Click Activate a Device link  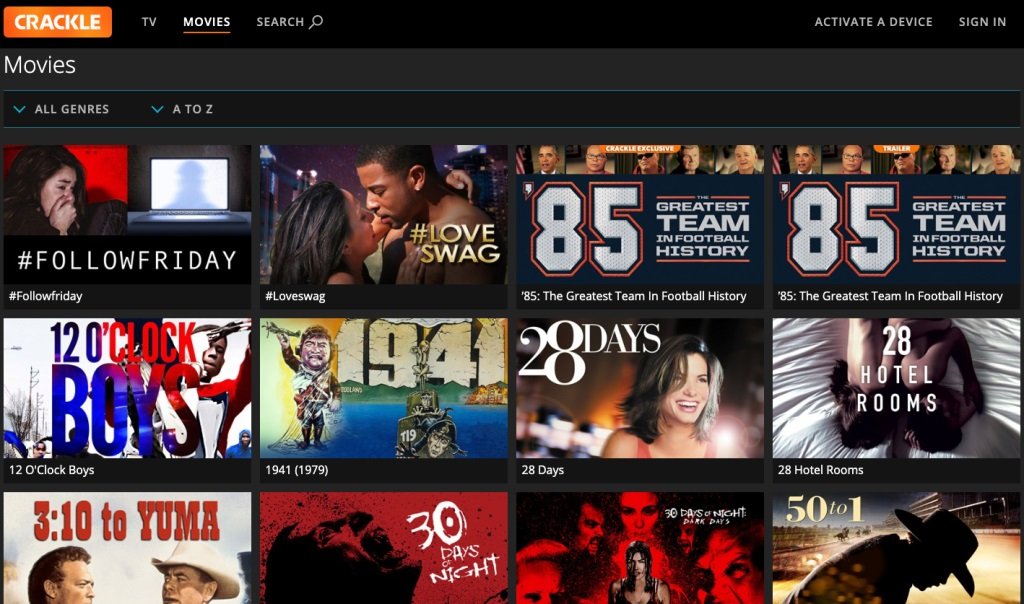tap(873, 22)
